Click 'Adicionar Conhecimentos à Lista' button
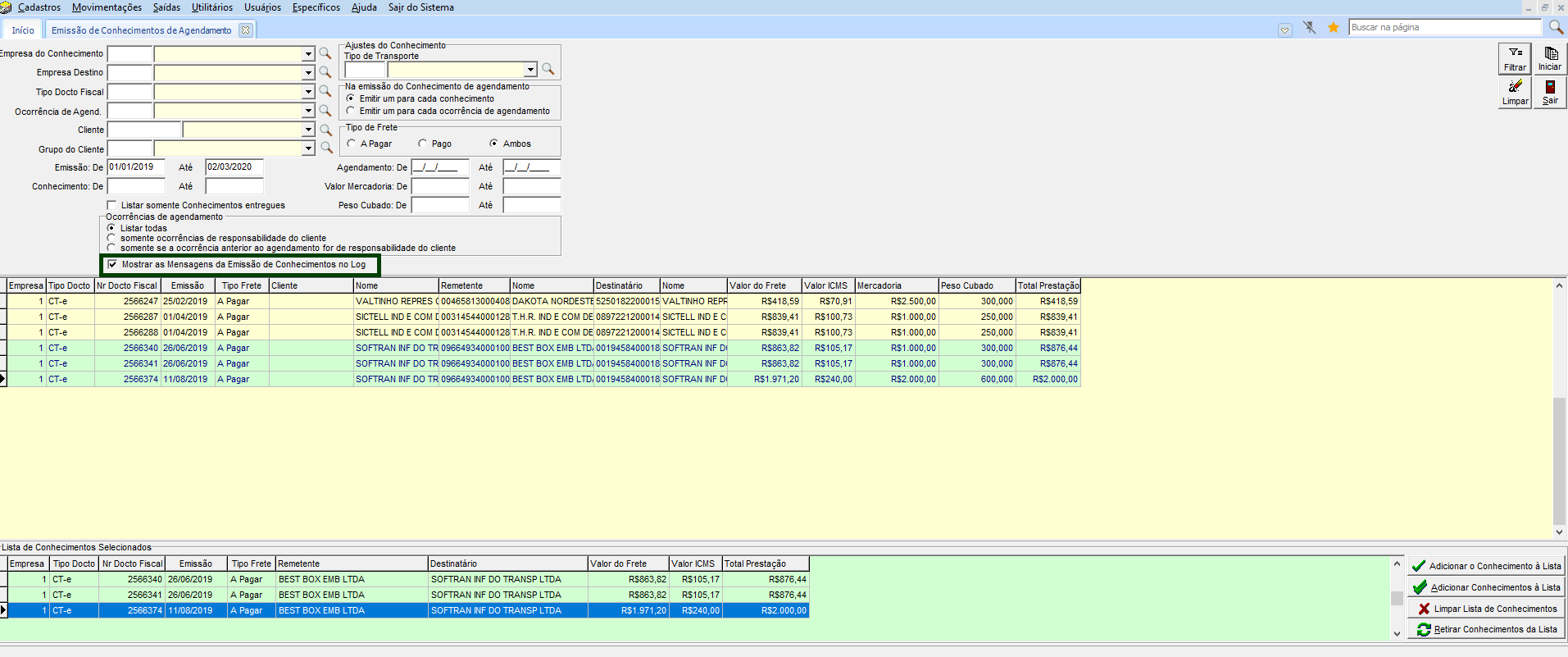 1486,587
